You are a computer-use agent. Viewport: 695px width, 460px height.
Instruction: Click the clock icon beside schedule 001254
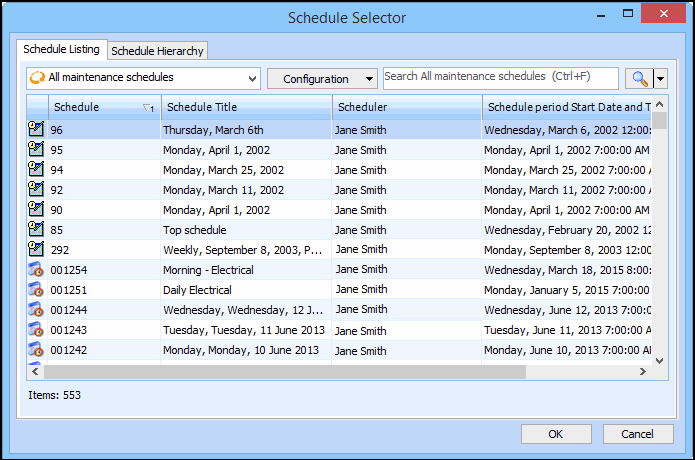tap(36, 269)
